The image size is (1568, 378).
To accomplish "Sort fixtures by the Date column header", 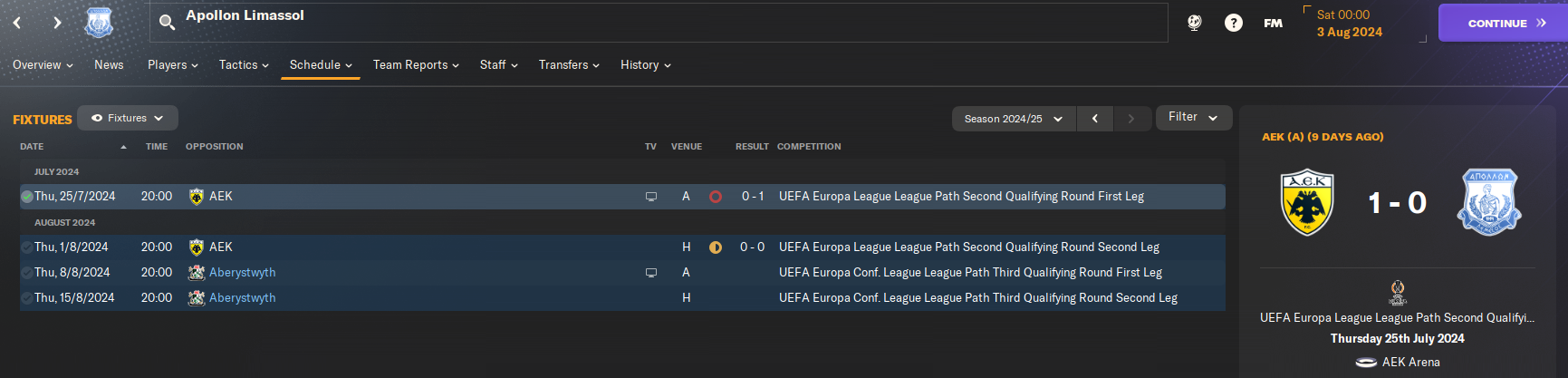I will pyautogui.click(x=32, y=147).
